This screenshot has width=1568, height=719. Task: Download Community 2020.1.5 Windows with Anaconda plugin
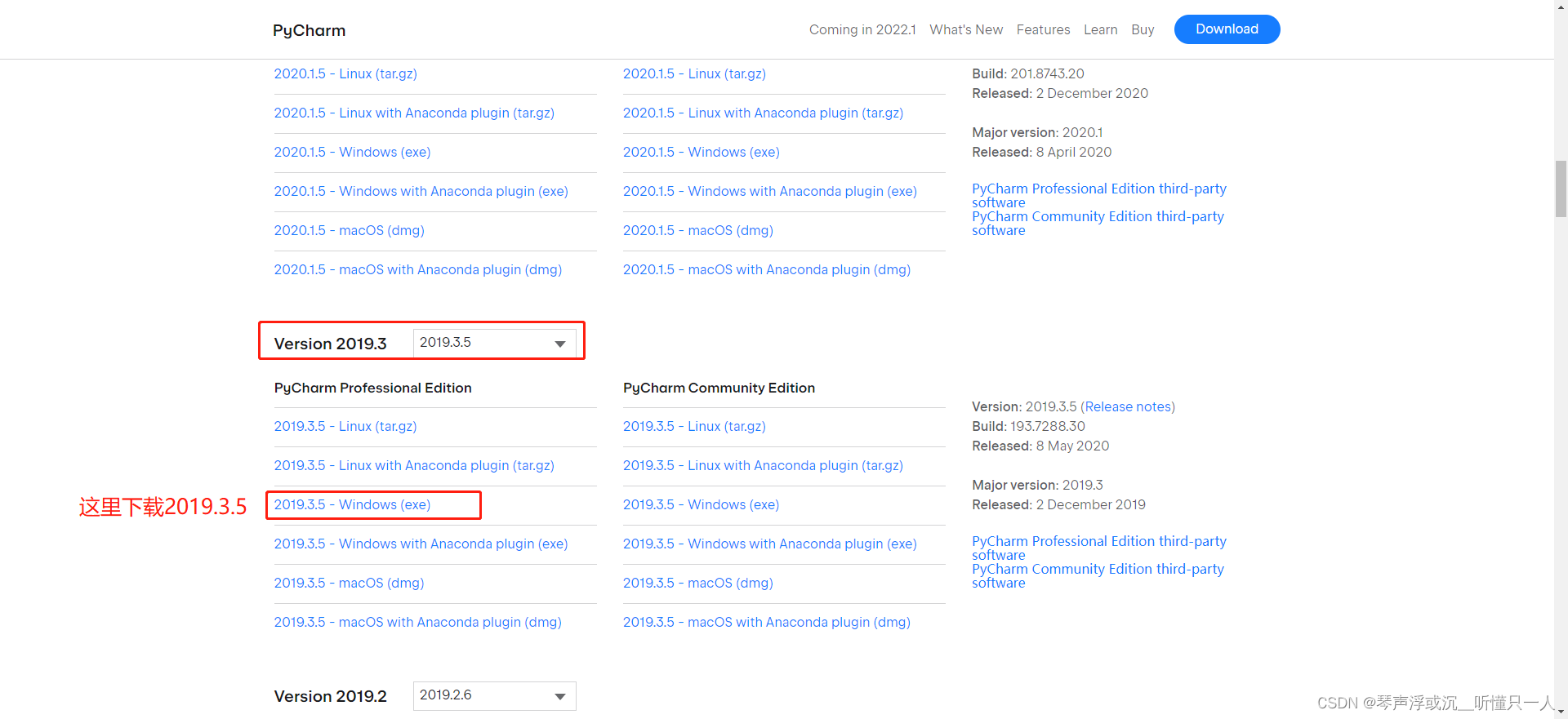click(769, 191)
